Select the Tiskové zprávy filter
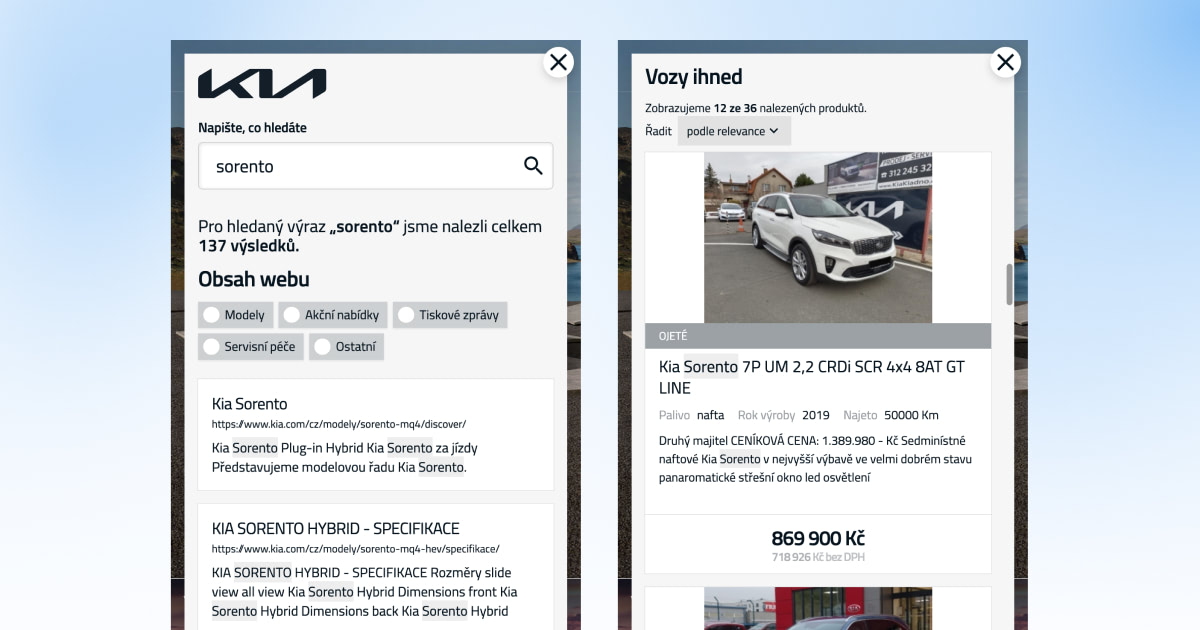 pyautogui.click(x=450, y=315)
